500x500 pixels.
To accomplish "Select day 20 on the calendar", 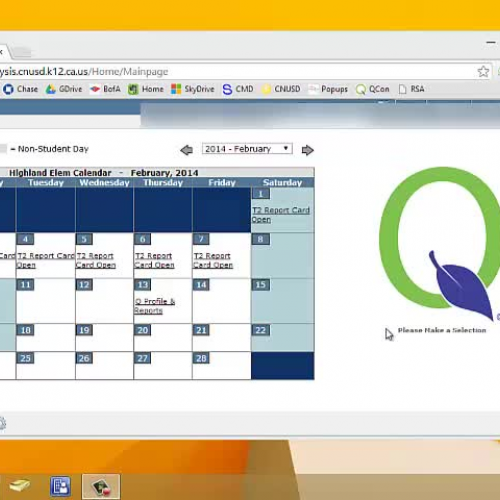I will tap(143, 330).
